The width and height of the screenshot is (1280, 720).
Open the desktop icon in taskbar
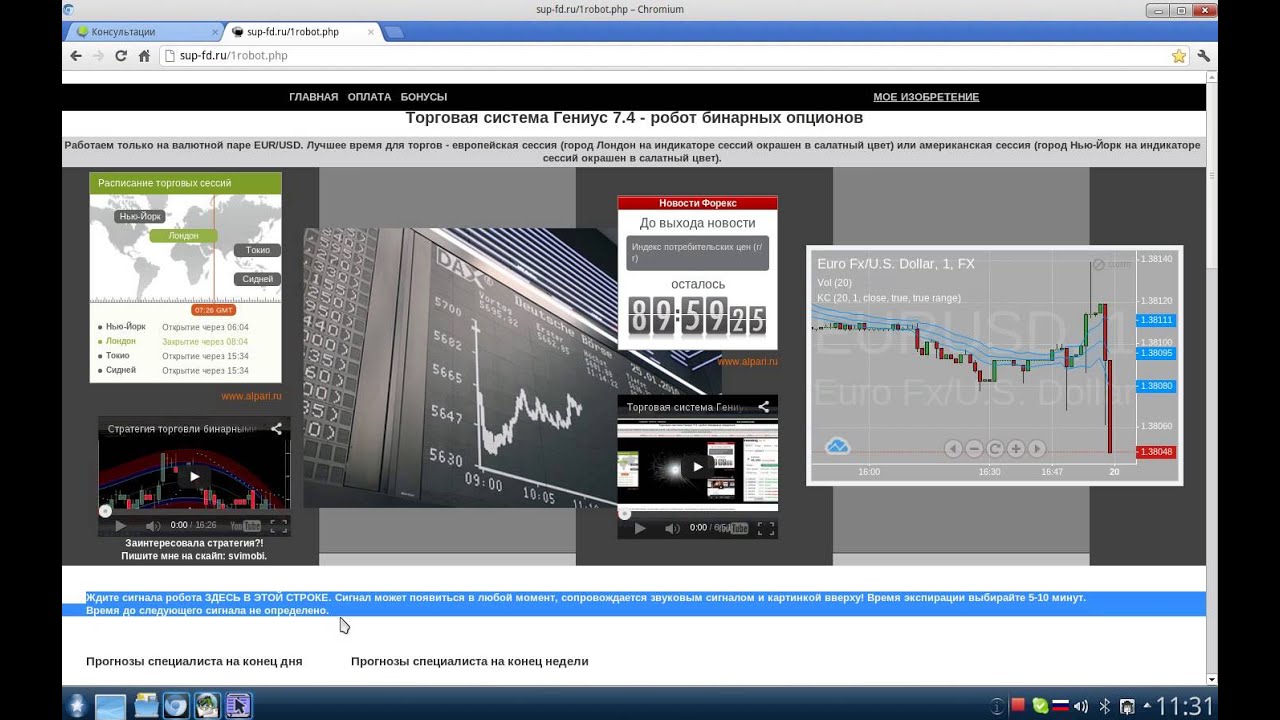coord(110,706)
